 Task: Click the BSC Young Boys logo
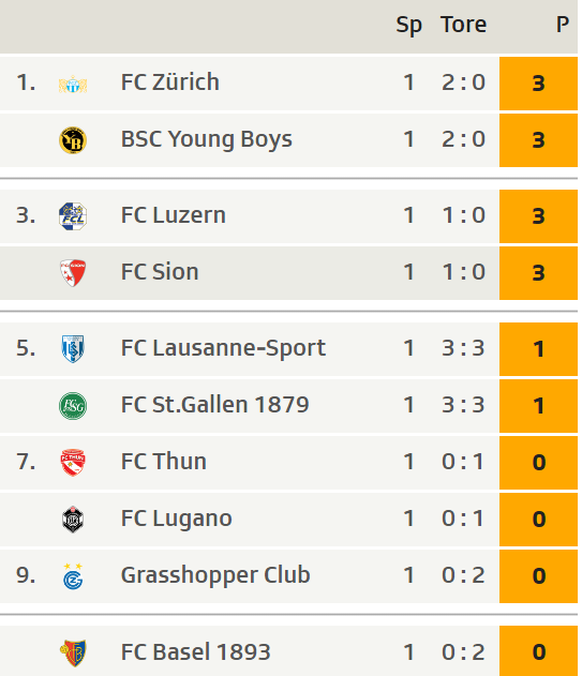[73, 140]
